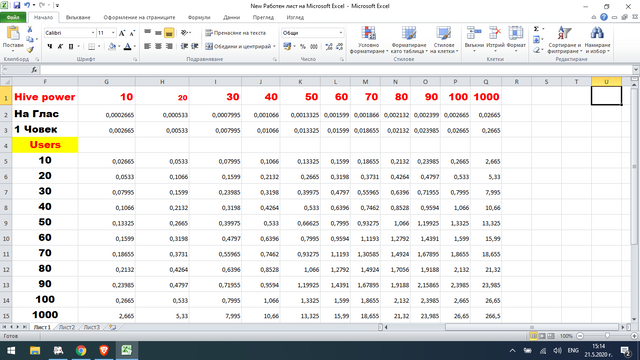Open Стилове на клетки gallery
Image resolution: width=640 pixels, height=360 pixels.
(444, 40)
